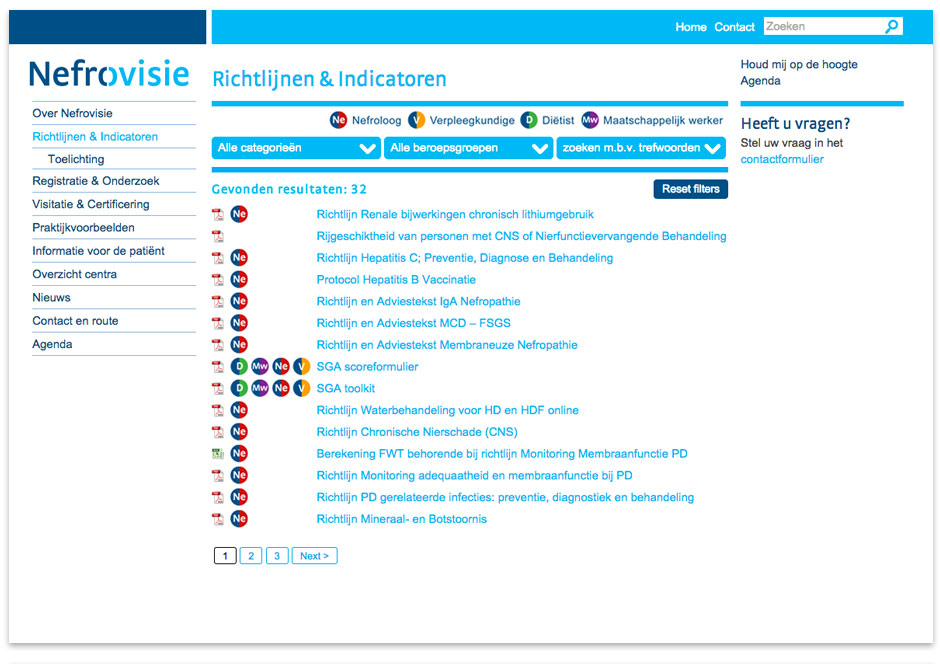Open Protocol Hepatitis B Vaccinatie link
The width and height of the screenshot is (940, 664).
(396, 280)
